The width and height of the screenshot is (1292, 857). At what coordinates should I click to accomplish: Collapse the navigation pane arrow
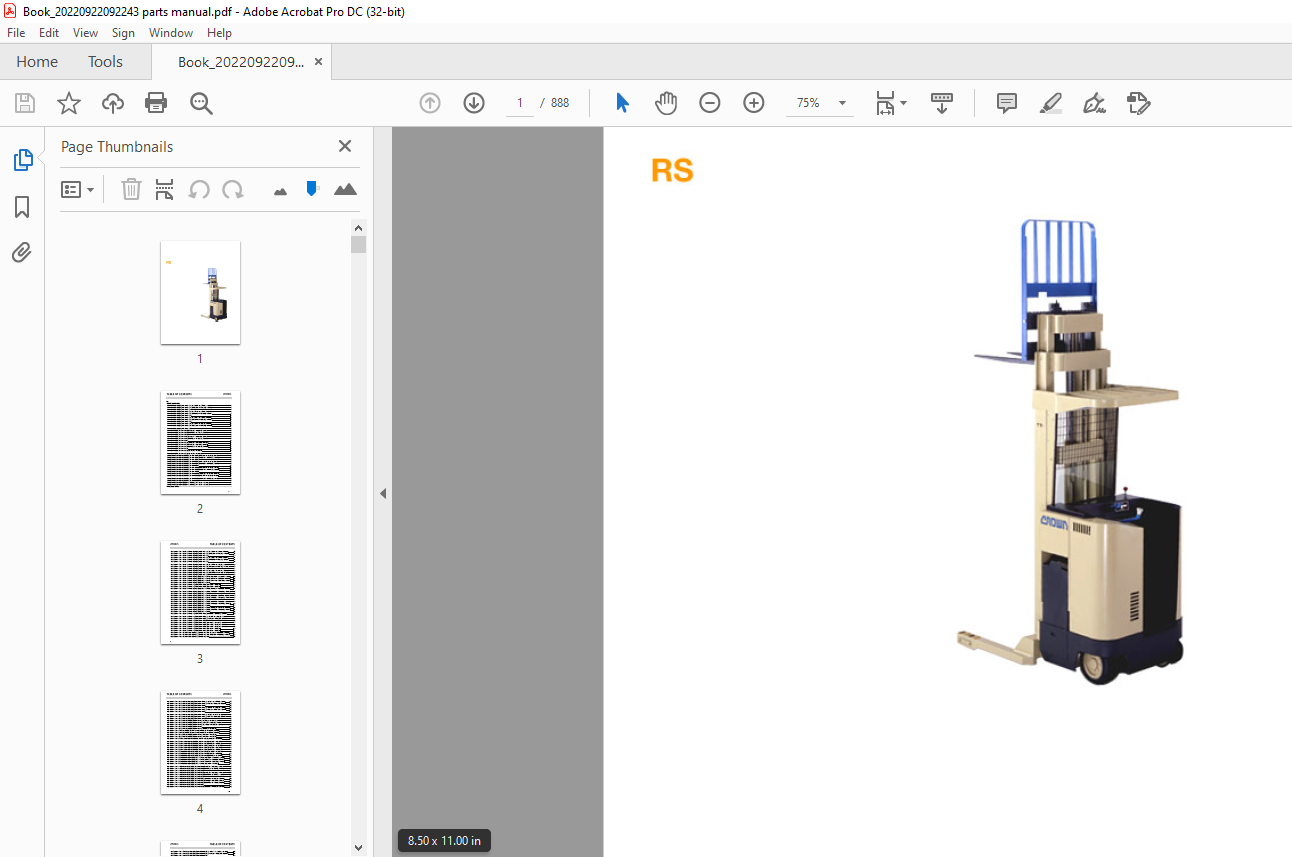(x=382, y=493)
